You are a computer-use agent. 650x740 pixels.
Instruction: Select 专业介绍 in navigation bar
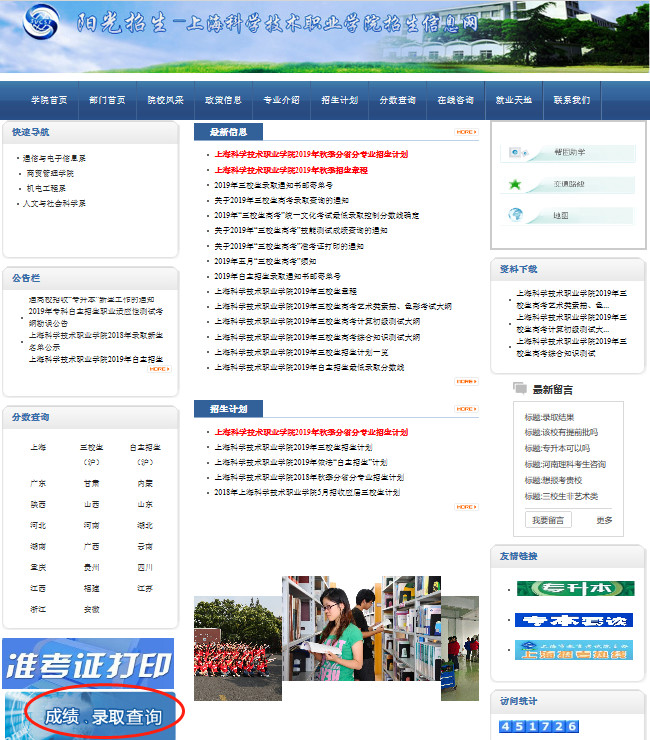point(281,100)
